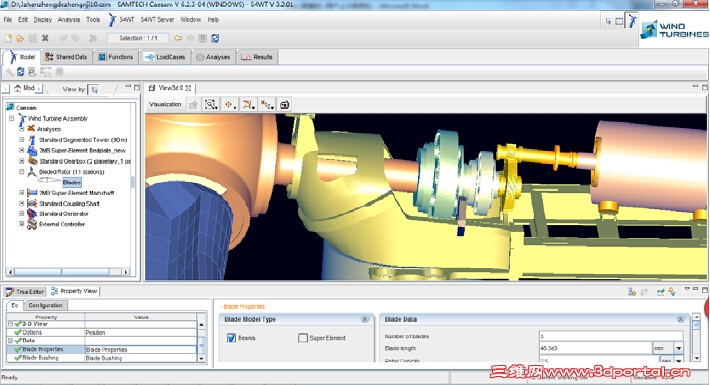The height and width of the screenshot is (385, 710).
Task: Expand the Standard Segmented Tower node
Action: (21, 140)
